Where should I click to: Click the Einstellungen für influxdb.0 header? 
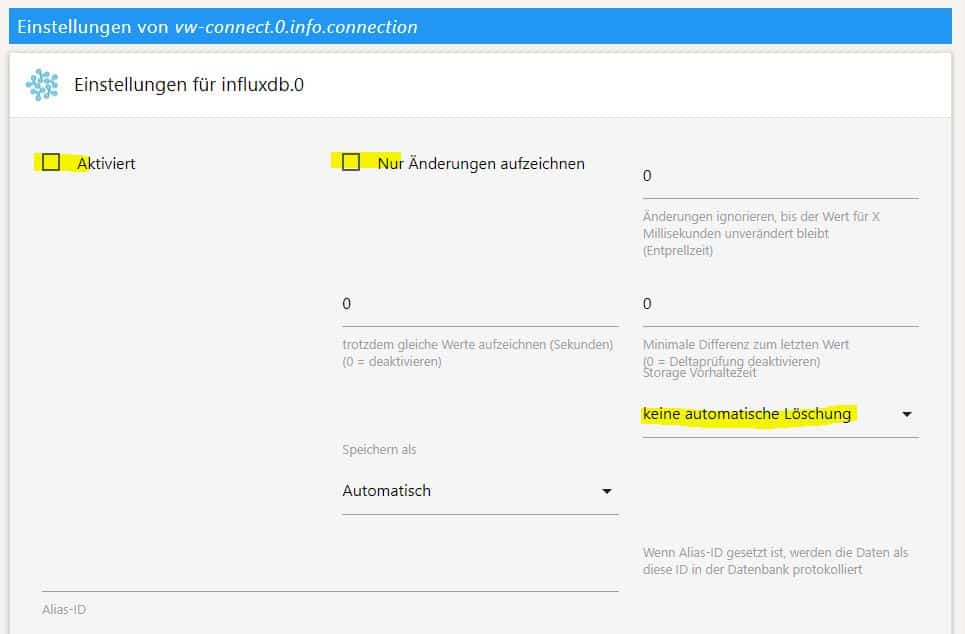[189, 84]
